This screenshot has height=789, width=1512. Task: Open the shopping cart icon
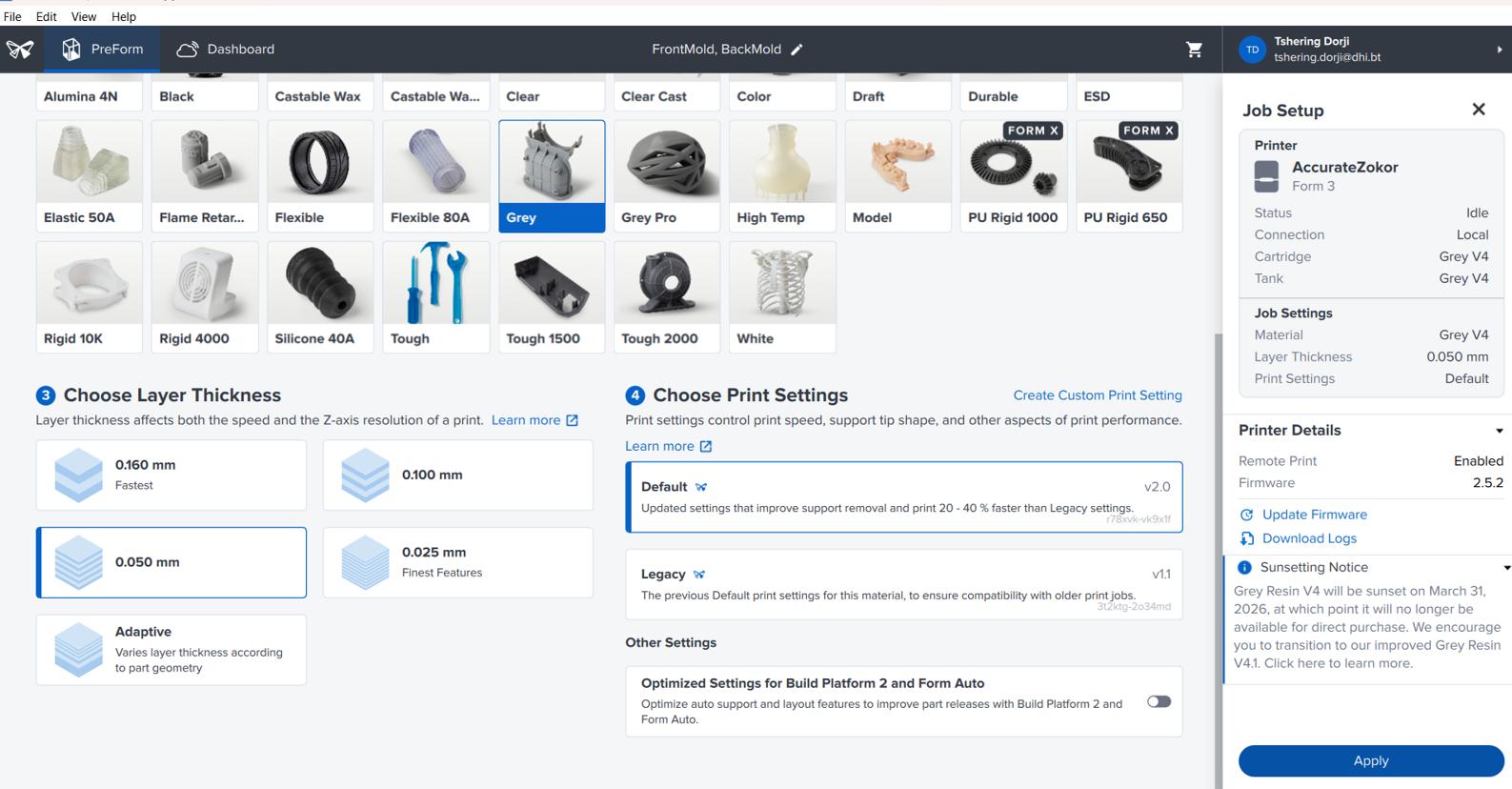1194,50
